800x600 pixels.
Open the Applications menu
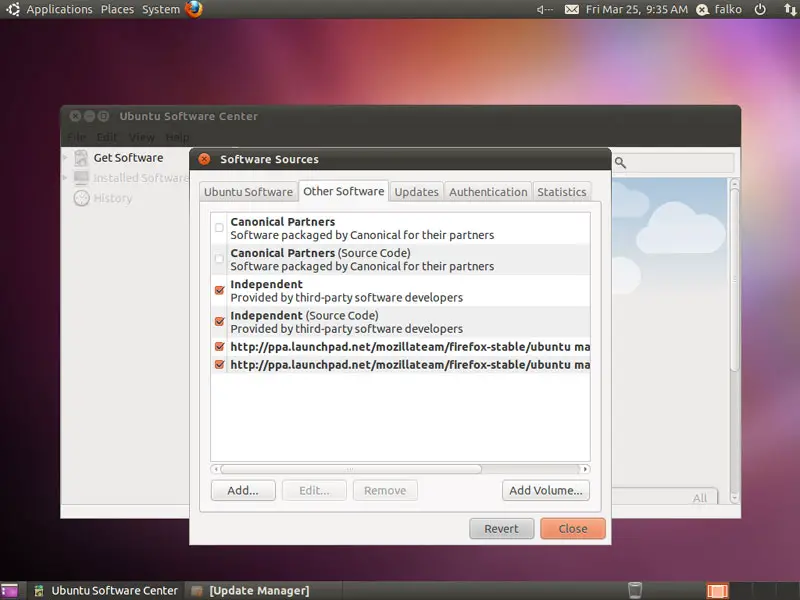click(59, 9)
